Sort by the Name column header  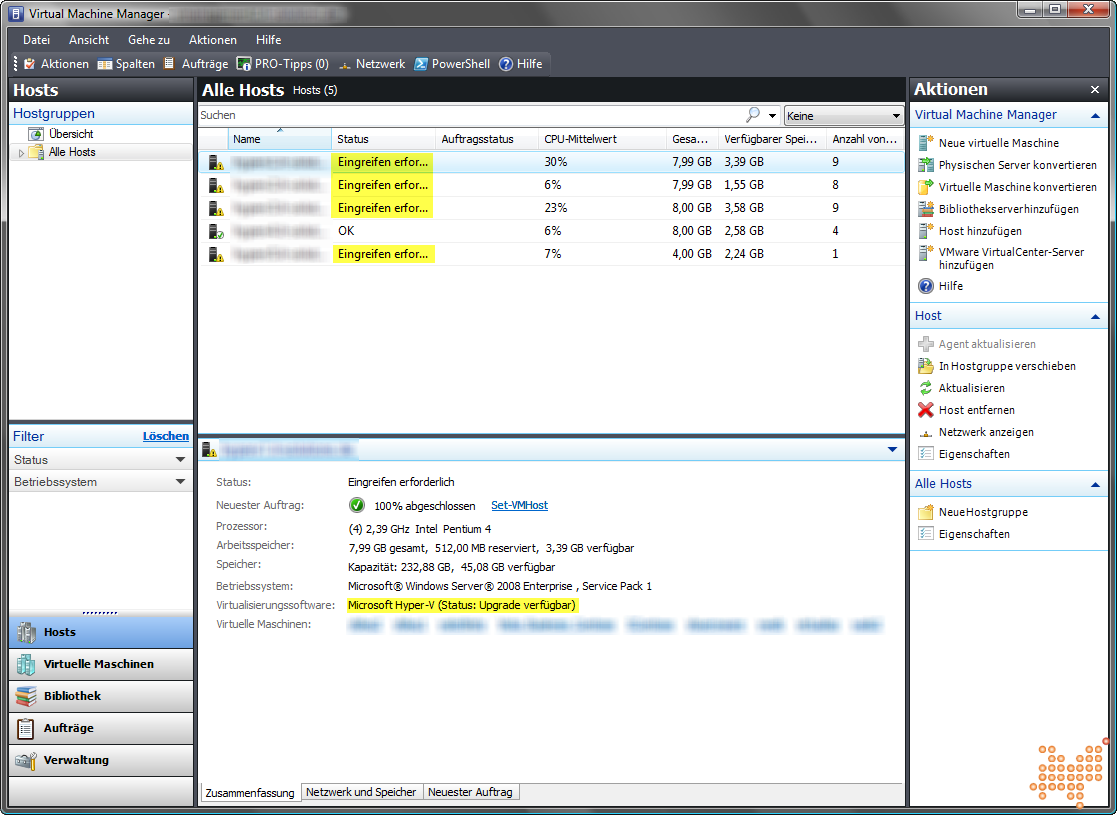pos(280,139)
